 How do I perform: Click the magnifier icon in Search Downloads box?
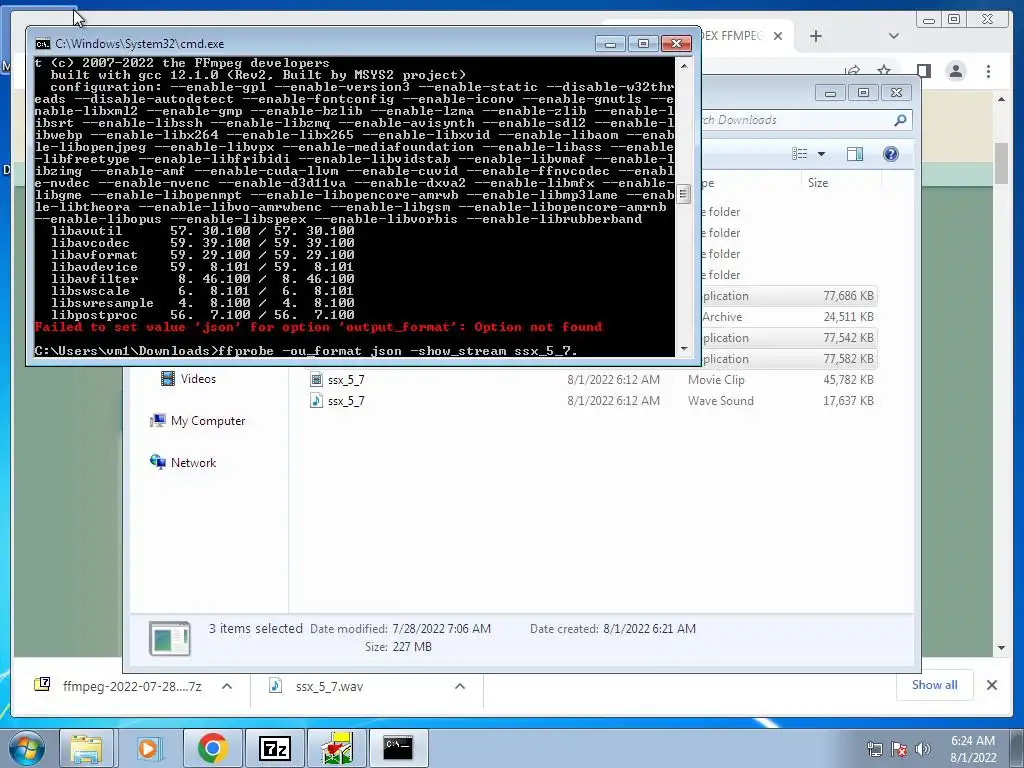[x=901, y=120]
